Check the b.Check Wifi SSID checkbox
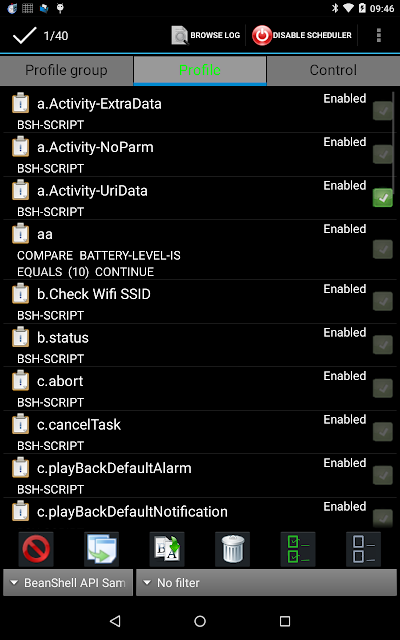The image size is (400, 640). click(x=383, y=301)
